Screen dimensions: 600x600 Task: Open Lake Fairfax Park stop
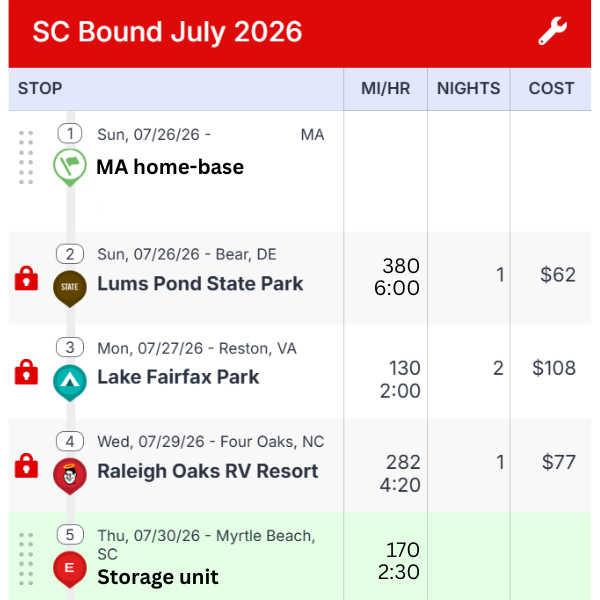point(178,377)
